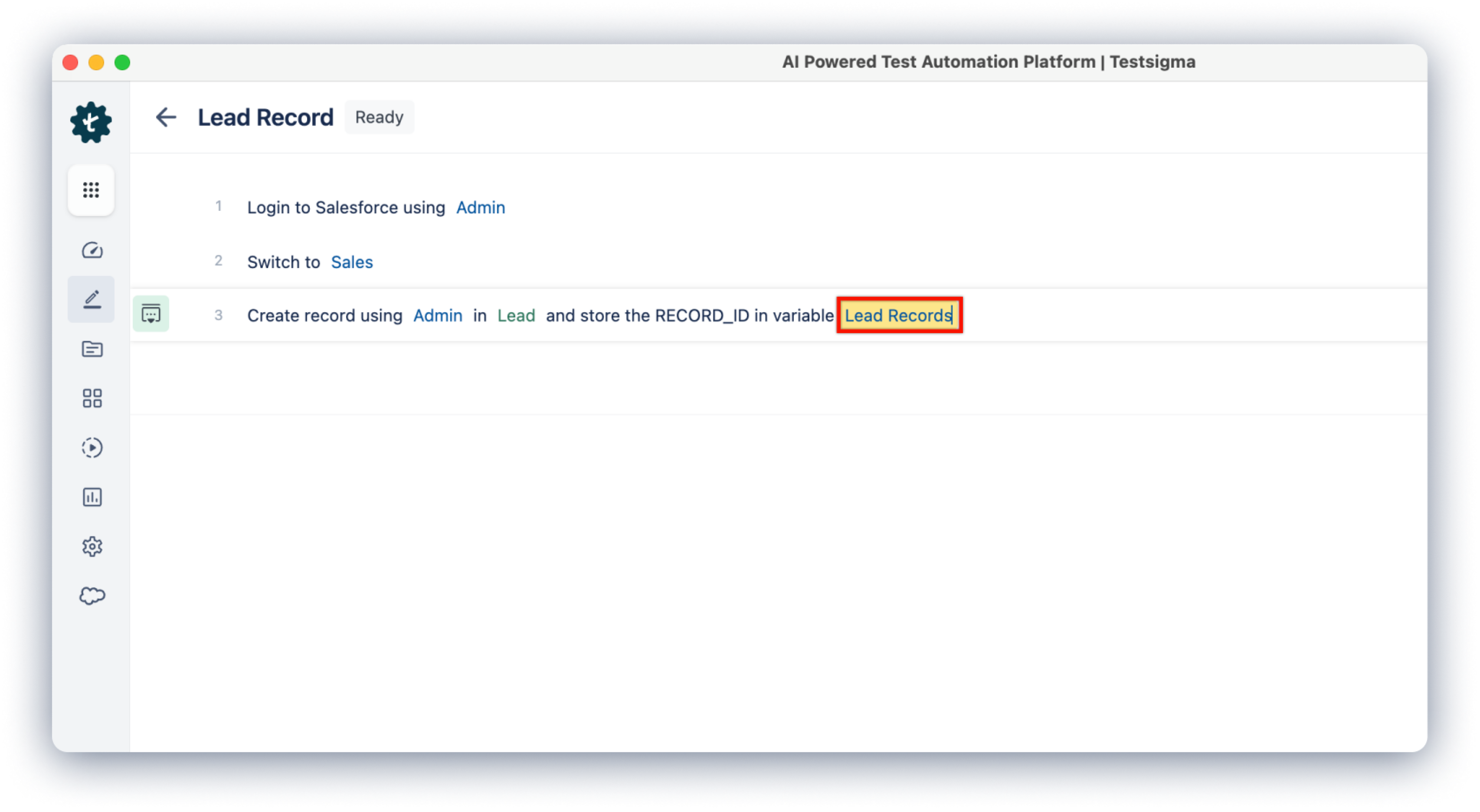Click the Lead Record page title
This screenshot has height=812, width=1480.
point(265,117)
